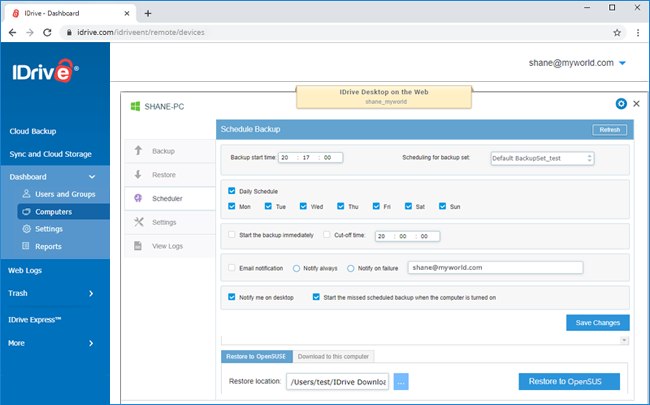Image resolution: width=650 pixels, height=405 pixels.
Task: Switch to Restore to OpenSUSE tab
Action: click(257, 356)
